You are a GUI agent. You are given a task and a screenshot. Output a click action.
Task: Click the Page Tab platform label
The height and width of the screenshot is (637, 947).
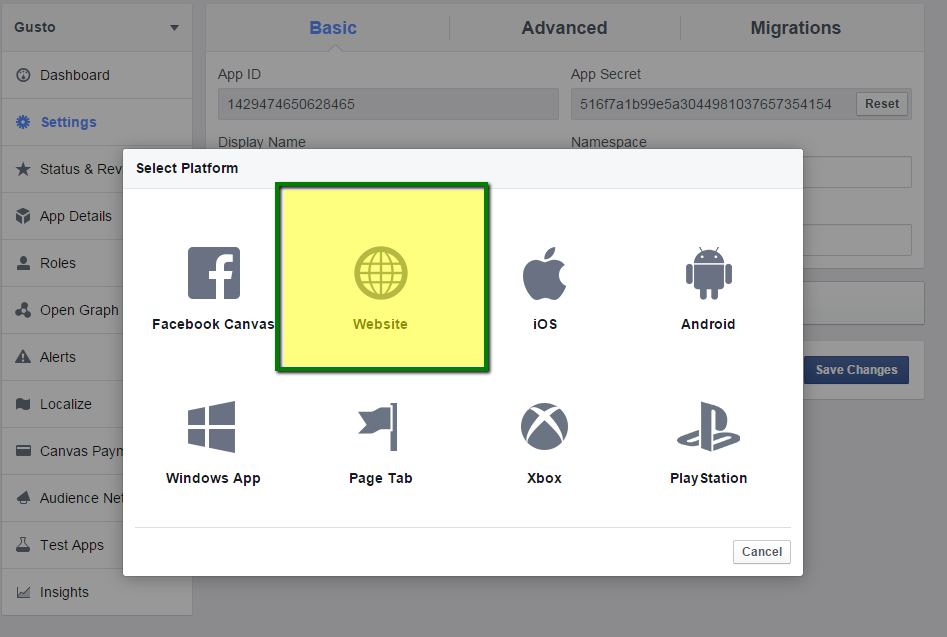click(380, 478)
